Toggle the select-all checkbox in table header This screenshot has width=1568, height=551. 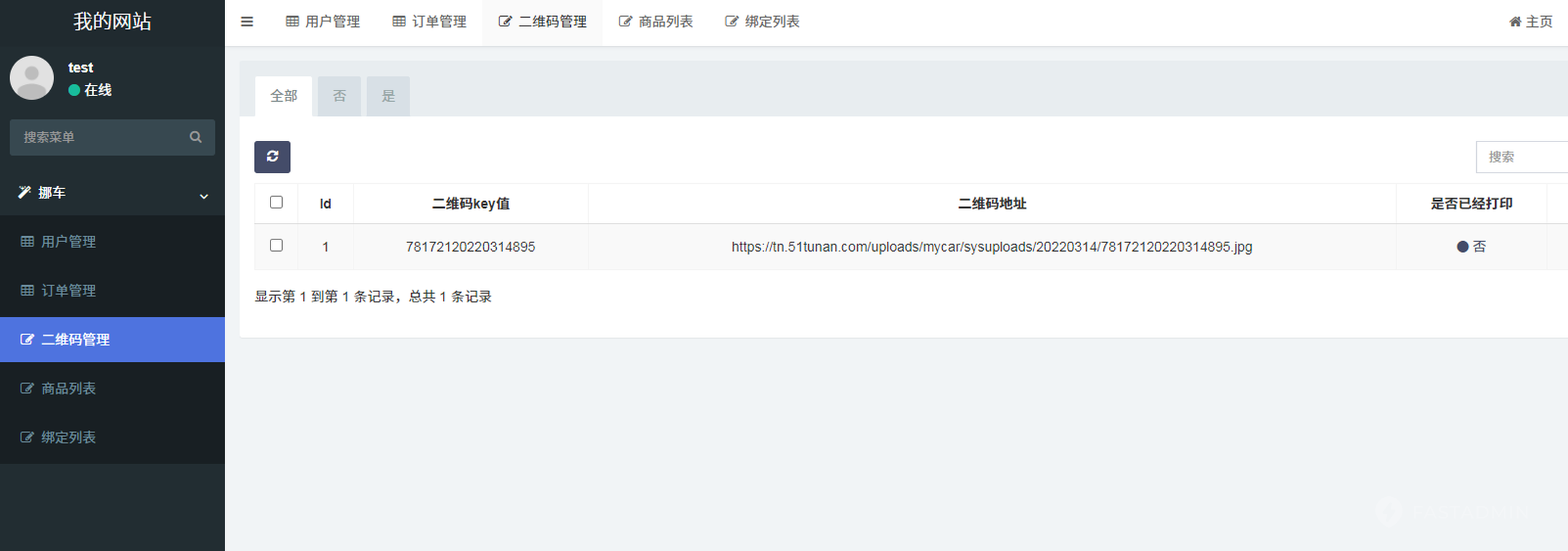276,203
